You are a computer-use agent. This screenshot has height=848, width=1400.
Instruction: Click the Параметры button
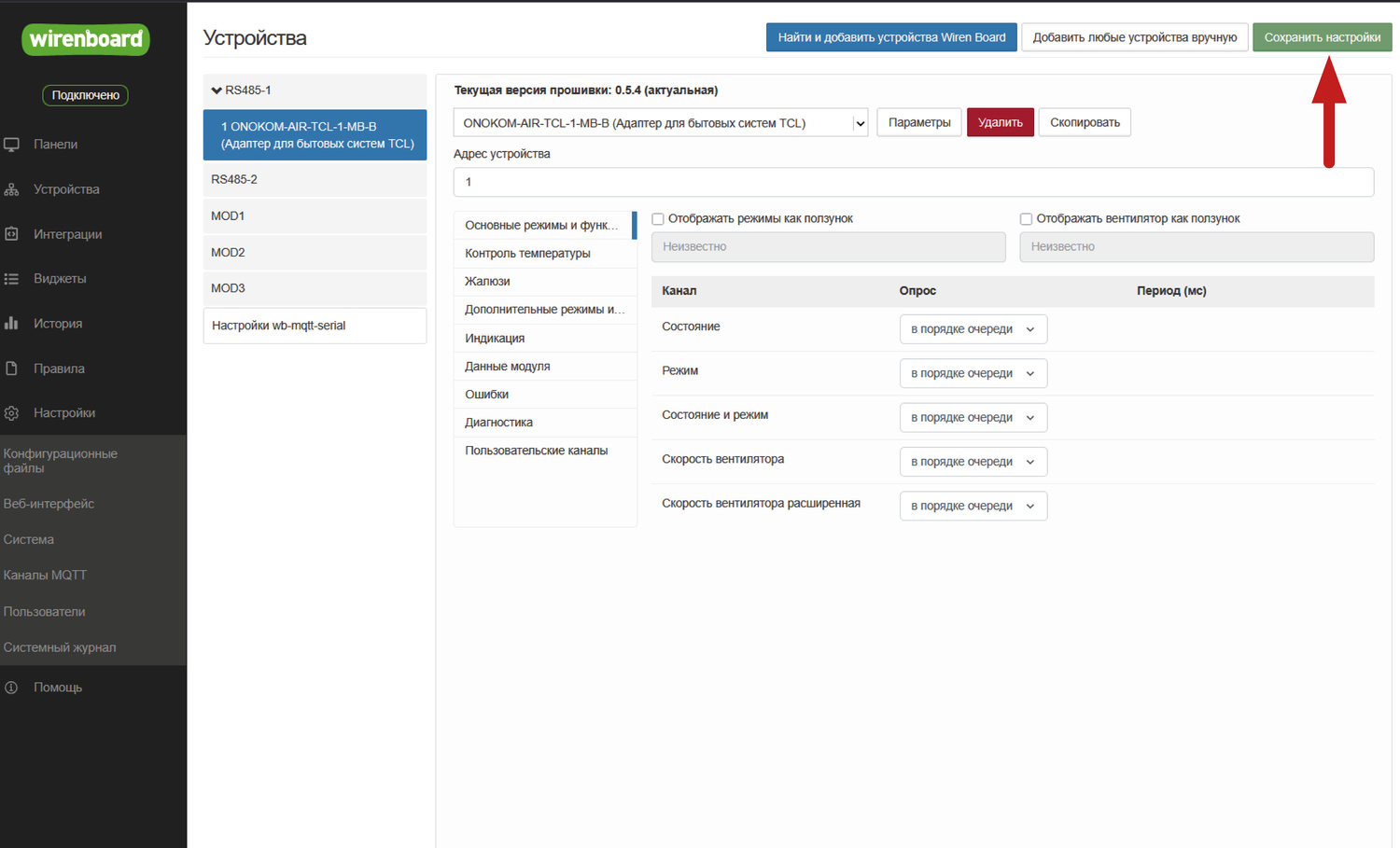pyautogui.click(x=919, y=122)
